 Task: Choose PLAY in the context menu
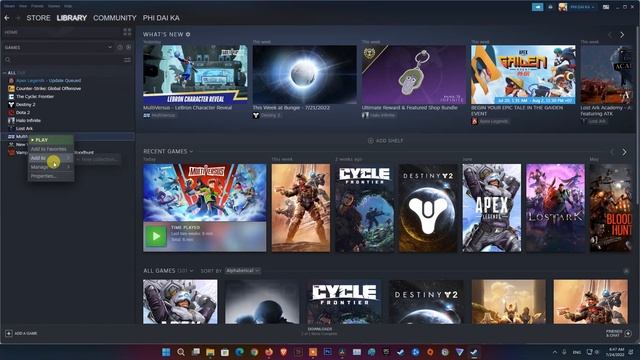[x=51, y=140]
